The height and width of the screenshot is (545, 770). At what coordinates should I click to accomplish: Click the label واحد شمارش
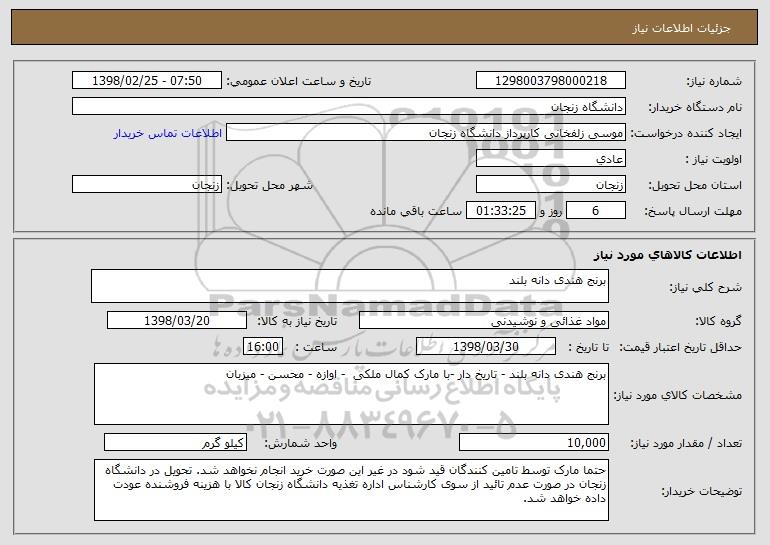301,444
